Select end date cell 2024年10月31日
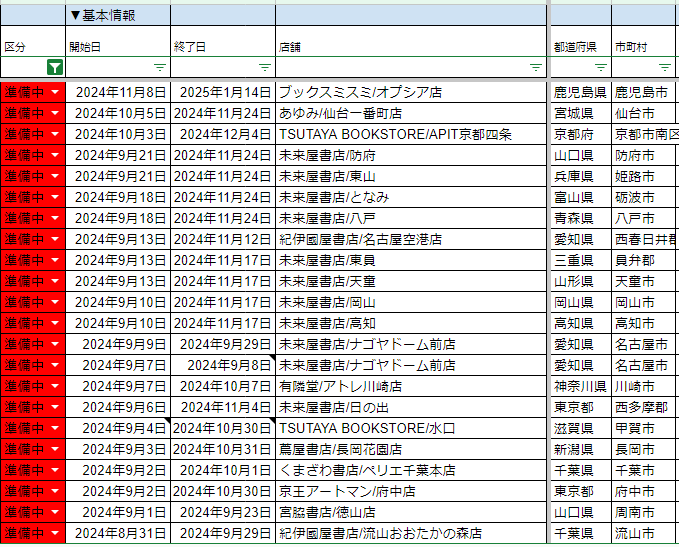The image size is (679, 547). (x=223, y=449)
